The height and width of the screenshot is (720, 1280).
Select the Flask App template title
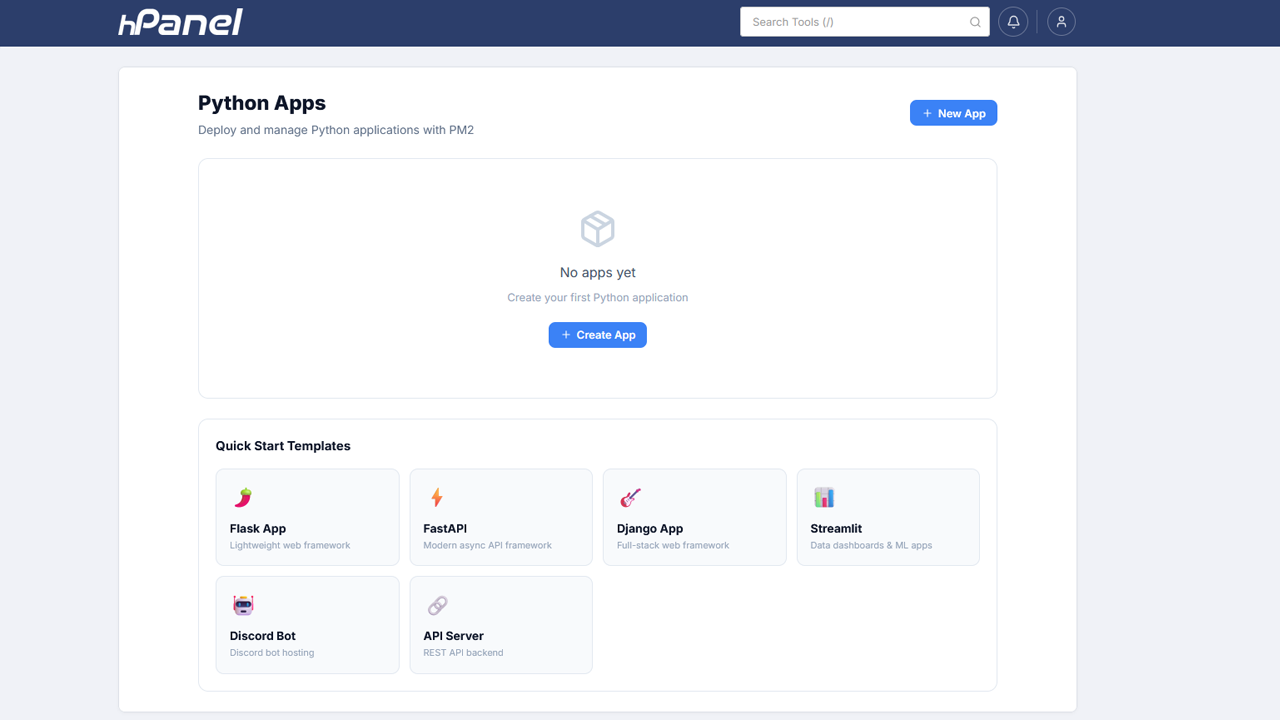pos(258,528)
